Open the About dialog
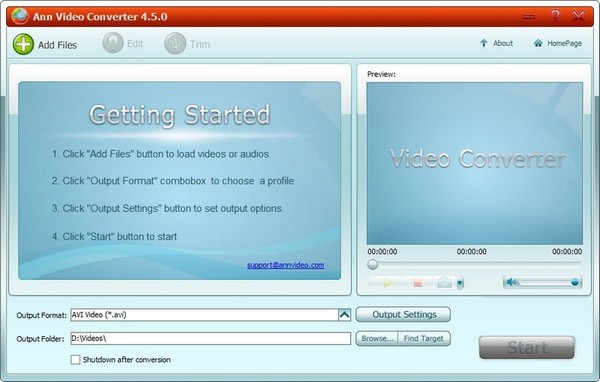This screenshot has width=600, height=382. coord(496,43)
